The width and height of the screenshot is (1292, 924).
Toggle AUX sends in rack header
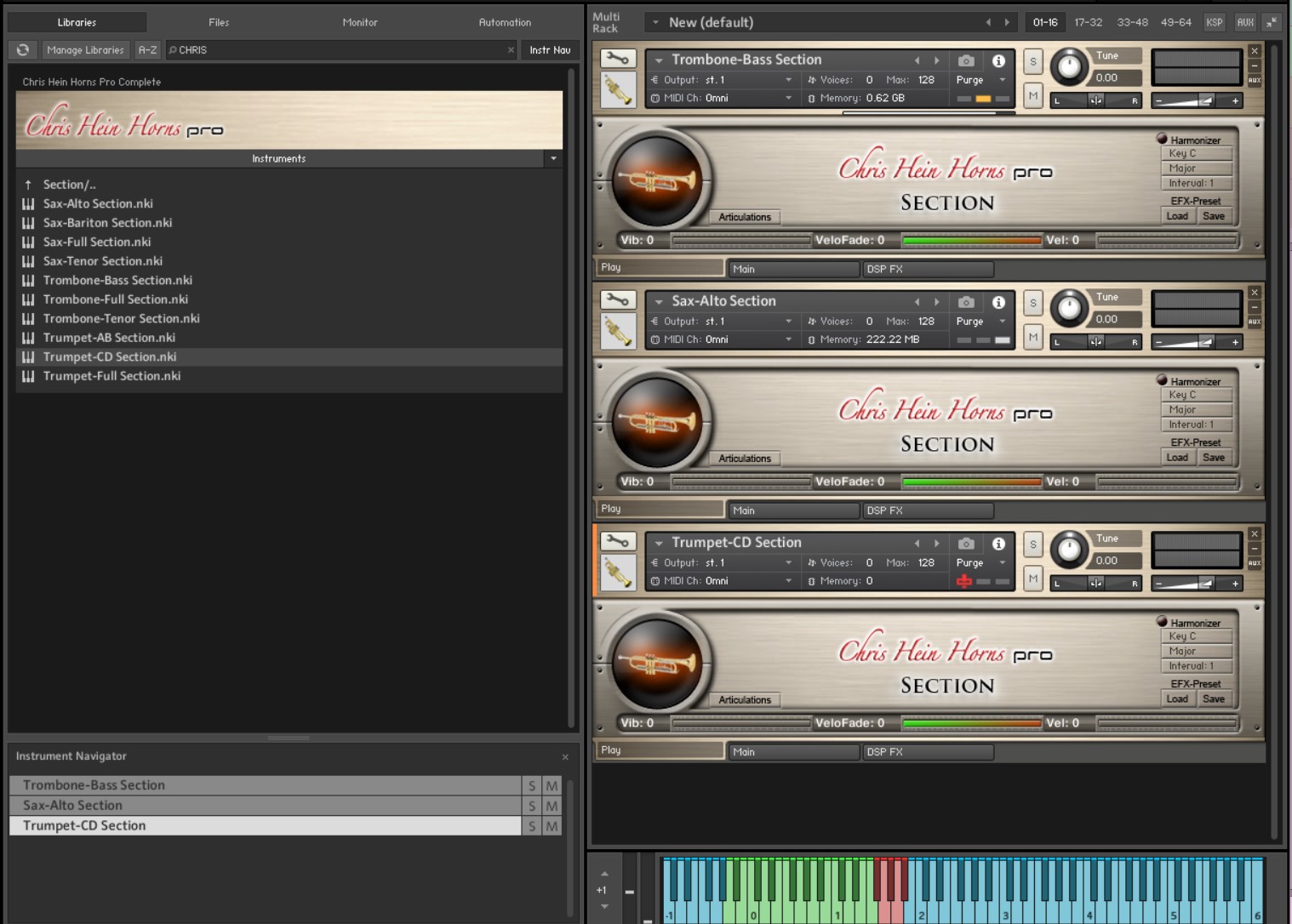point(1245,22)
